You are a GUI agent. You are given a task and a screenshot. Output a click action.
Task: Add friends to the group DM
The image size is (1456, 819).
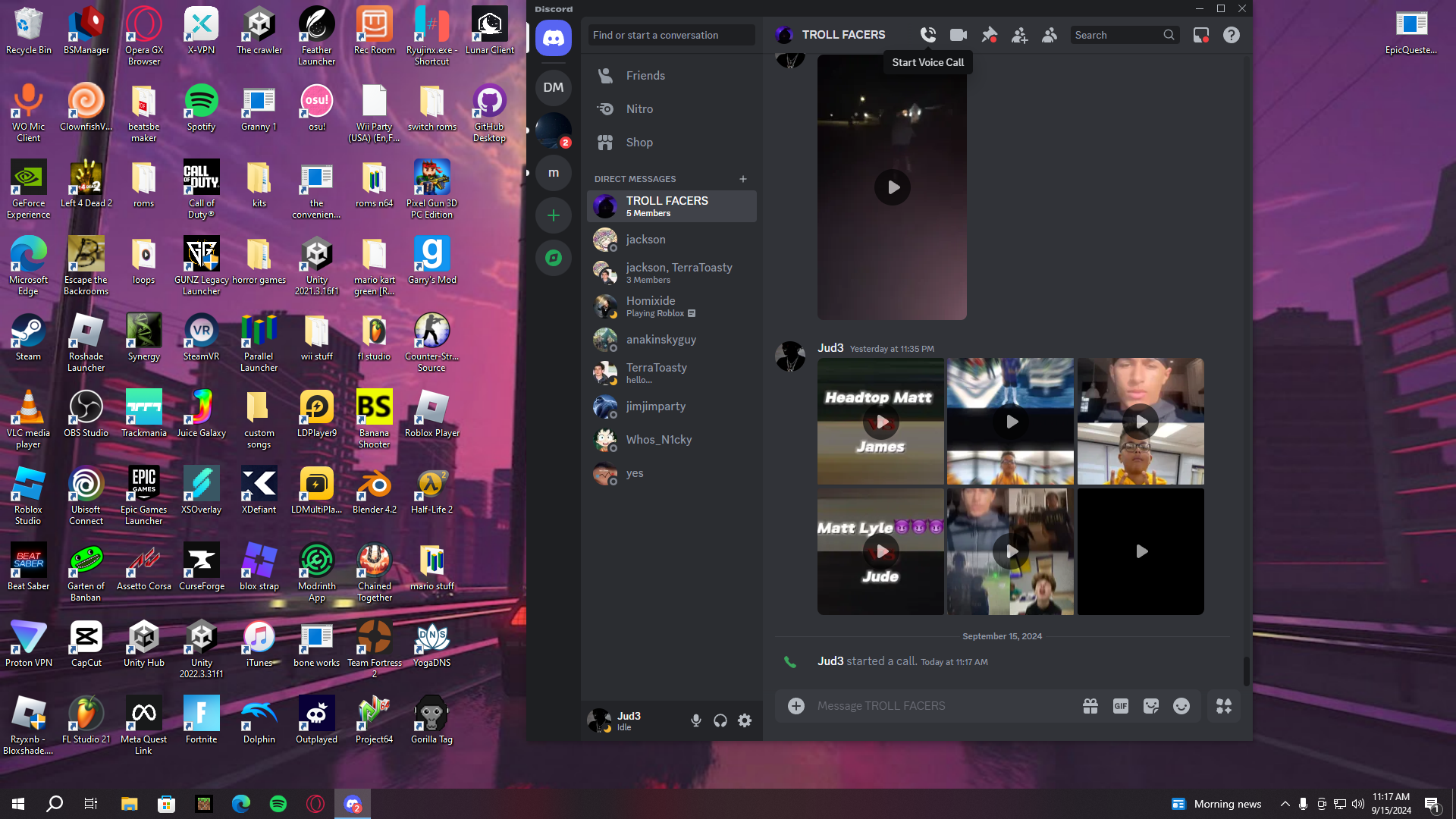tap(1019, 35)
